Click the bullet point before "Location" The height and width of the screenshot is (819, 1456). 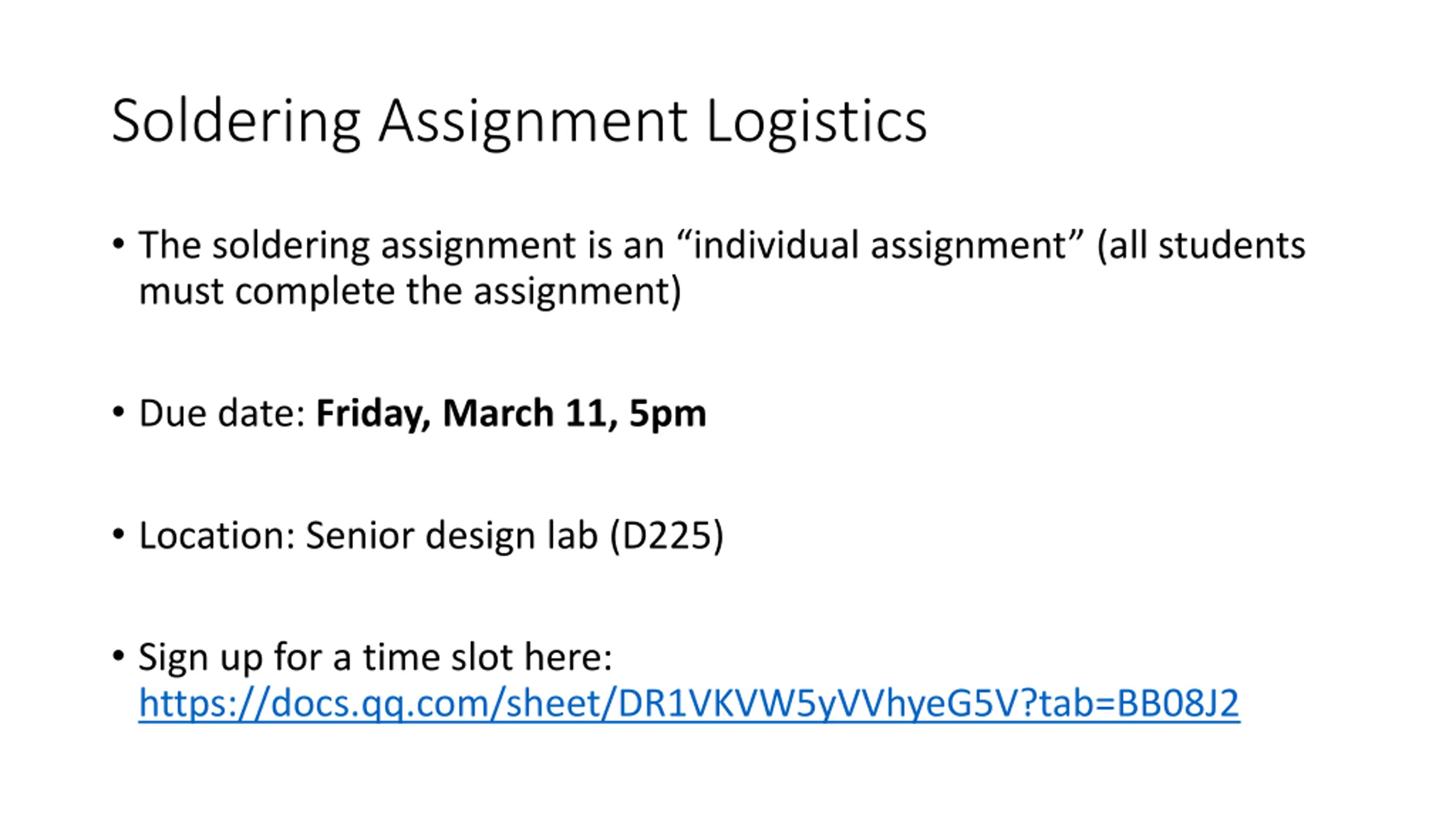[x=118, y=534]
